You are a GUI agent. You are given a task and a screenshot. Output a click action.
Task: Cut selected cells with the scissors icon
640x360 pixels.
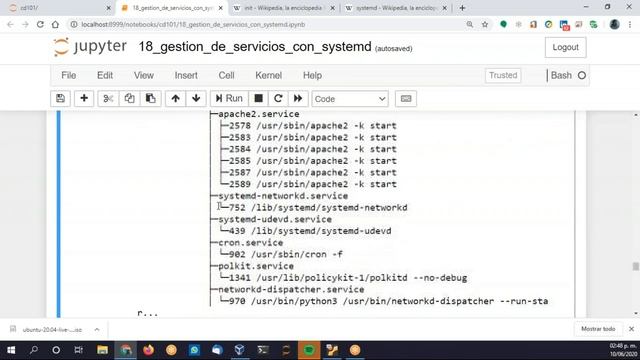108,98
